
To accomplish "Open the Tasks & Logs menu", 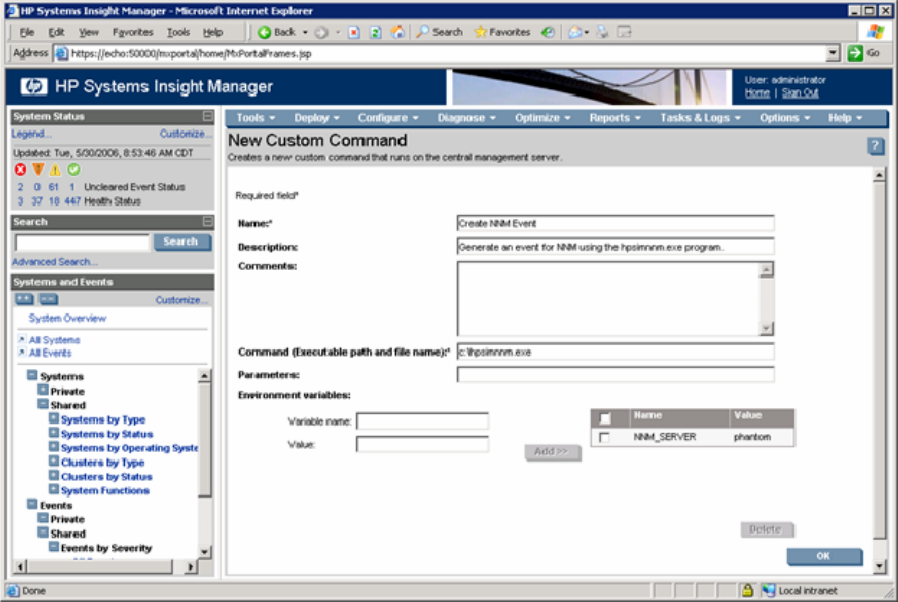I will click(700, 117).
